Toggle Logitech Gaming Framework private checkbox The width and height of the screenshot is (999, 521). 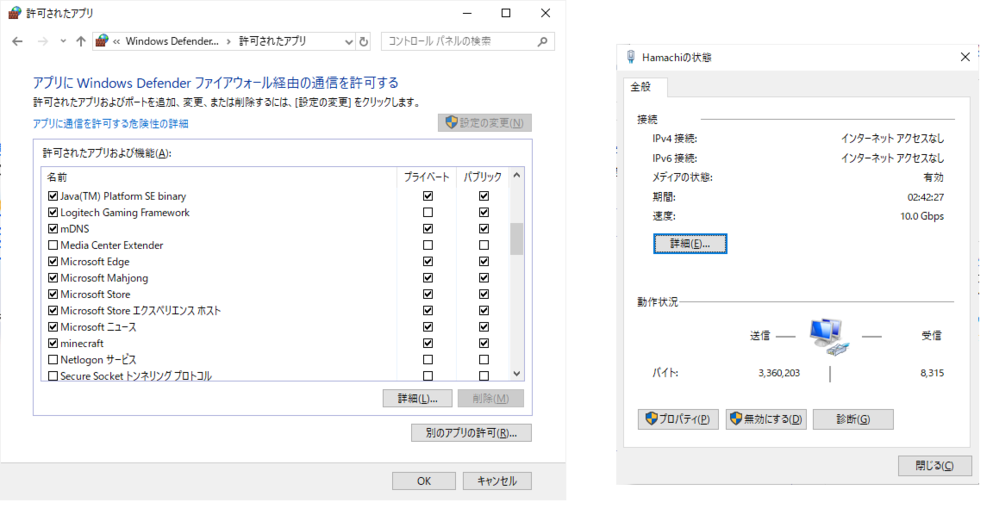[428, 212]
